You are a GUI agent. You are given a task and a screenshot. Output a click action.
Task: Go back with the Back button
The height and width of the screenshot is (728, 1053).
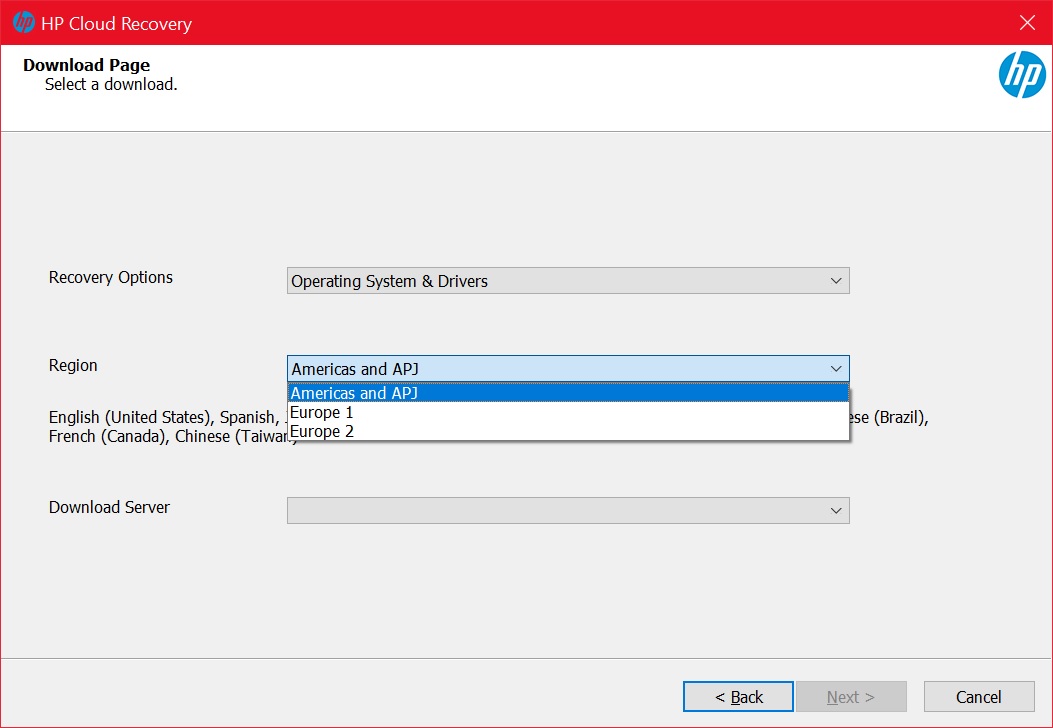pos(738,696)
